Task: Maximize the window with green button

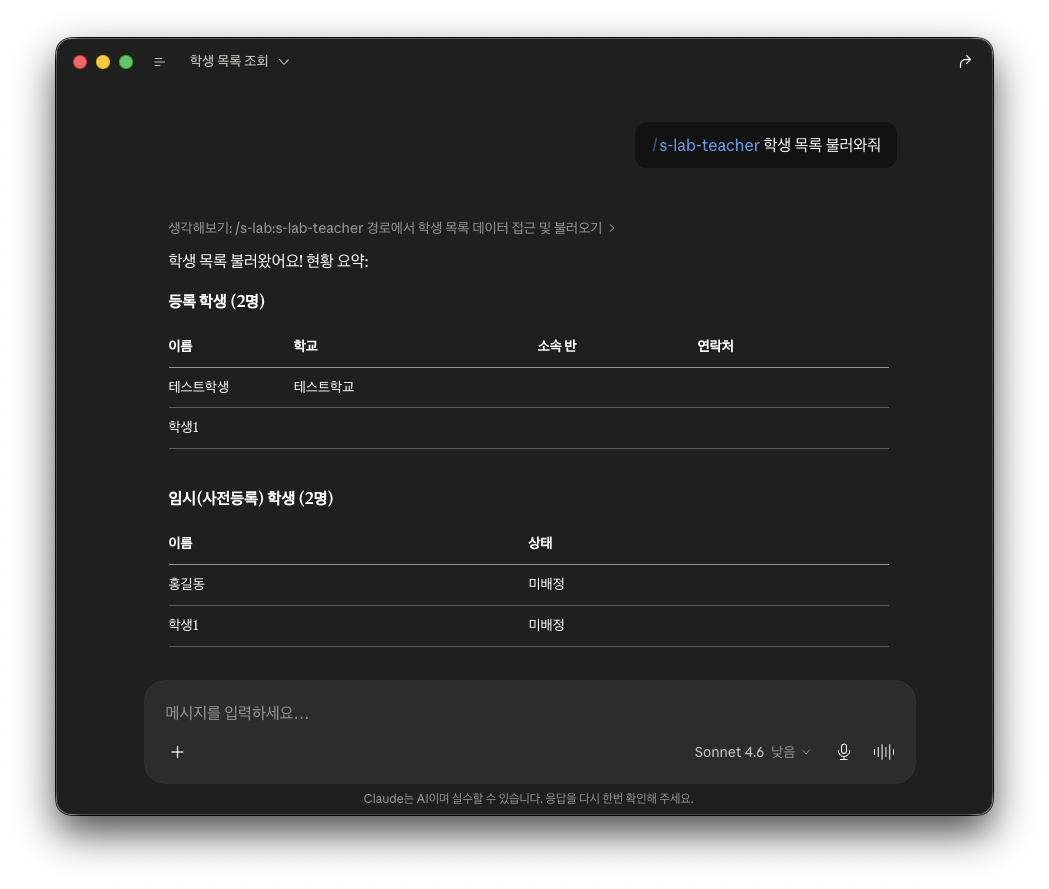Action: point(126,62)
